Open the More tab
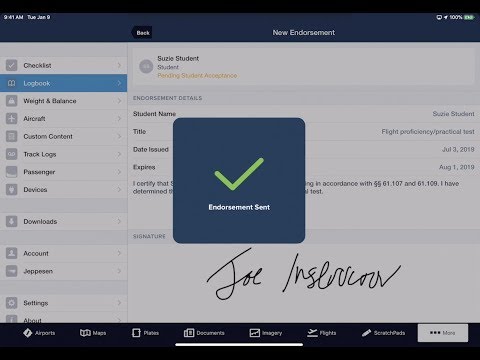 [443, 333]
